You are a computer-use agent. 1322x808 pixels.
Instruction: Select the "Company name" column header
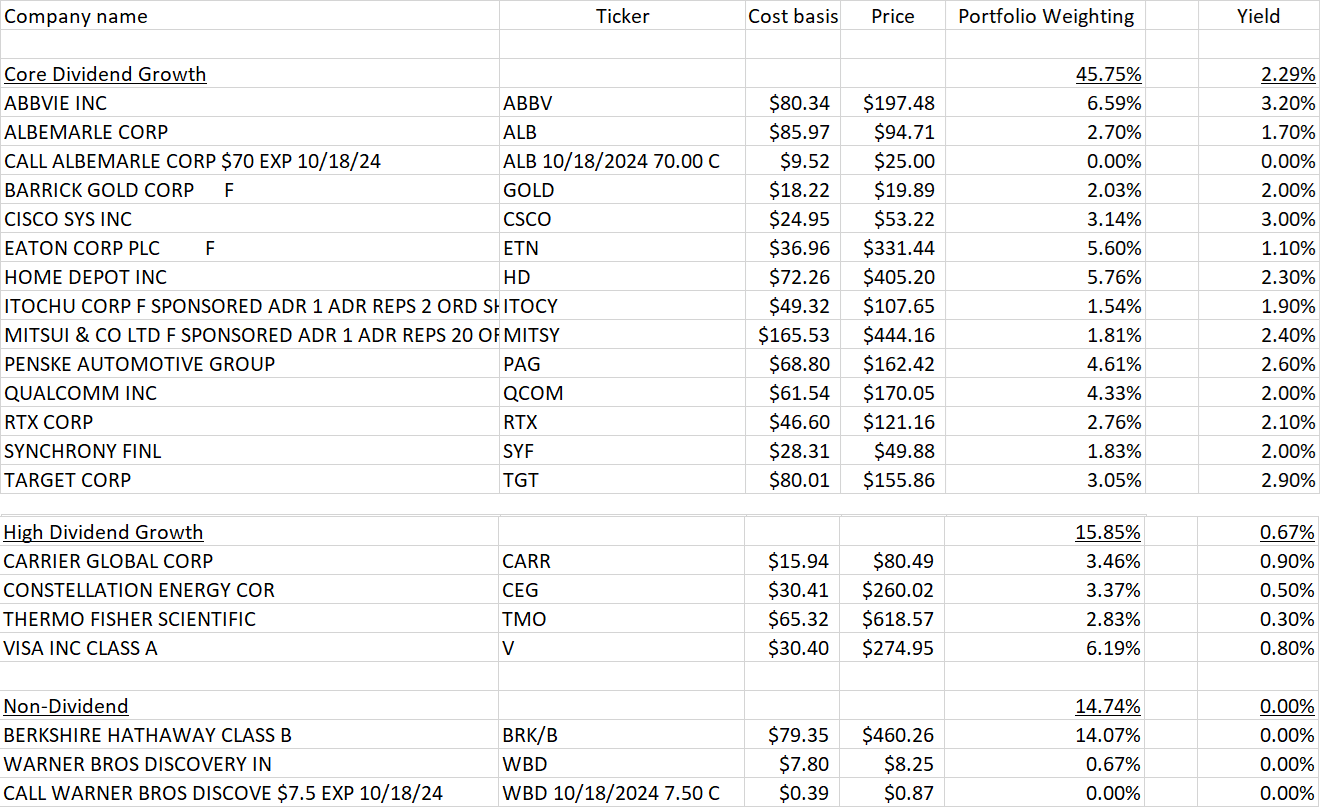[75, 16]
